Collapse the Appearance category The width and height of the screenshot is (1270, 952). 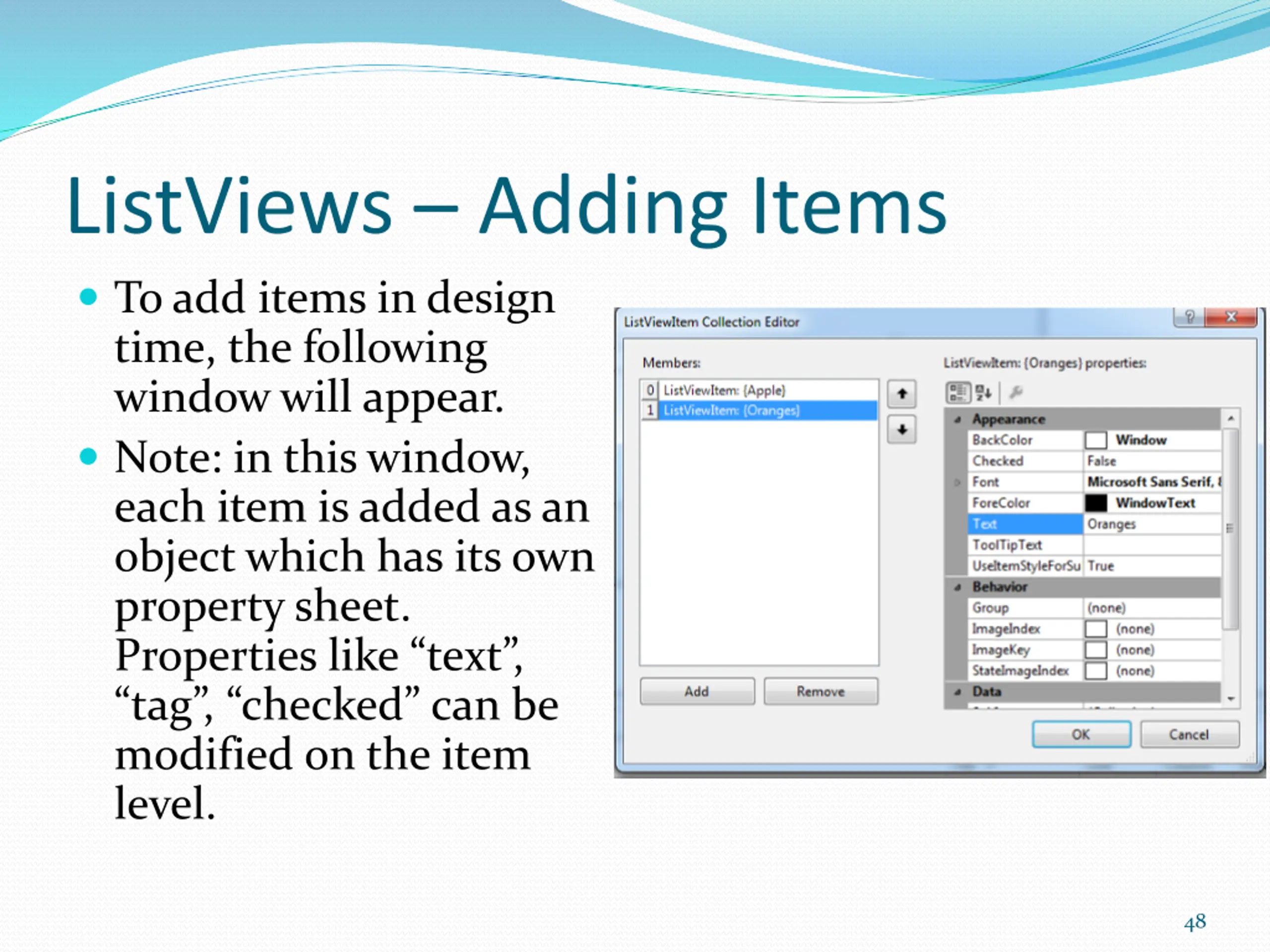click(x=957, y=420)
